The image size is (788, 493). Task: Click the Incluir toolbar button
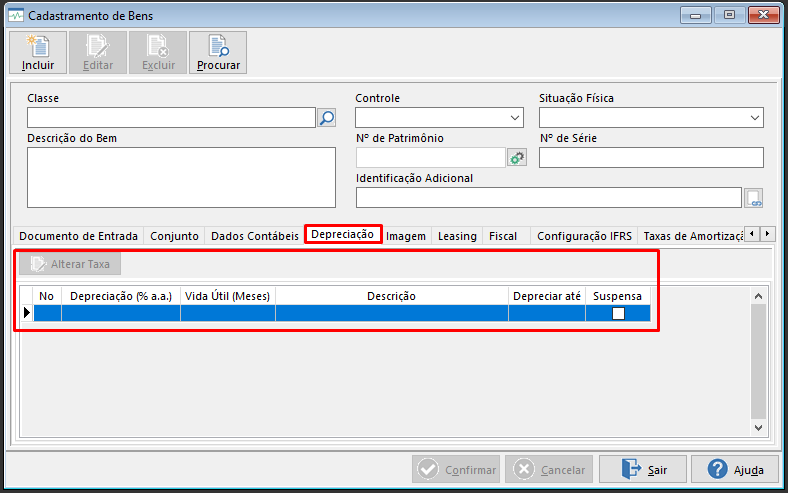(x=38, y=53)
